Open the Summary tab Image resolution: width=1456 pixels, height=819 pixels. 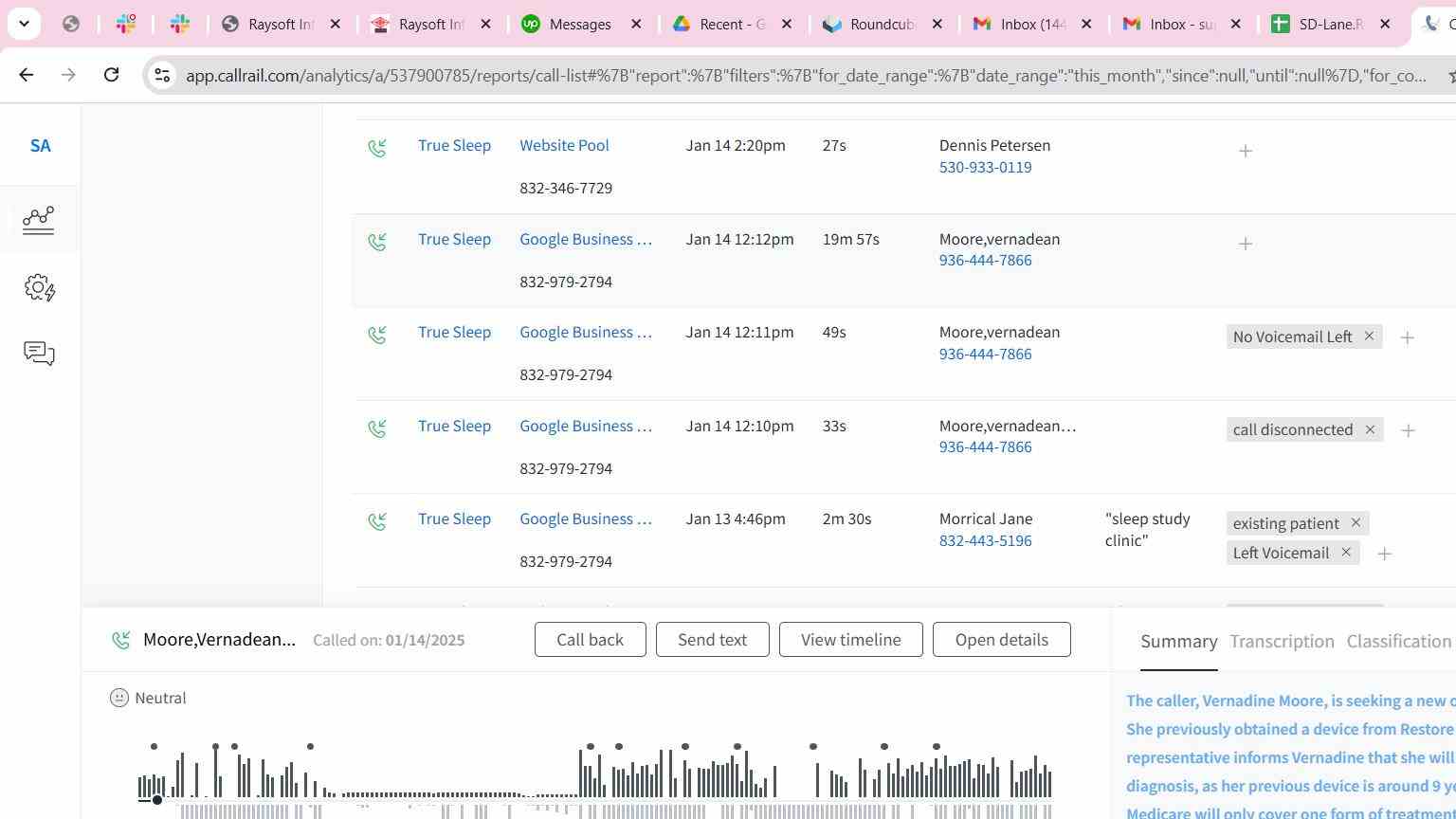[x=1179, y=642]
